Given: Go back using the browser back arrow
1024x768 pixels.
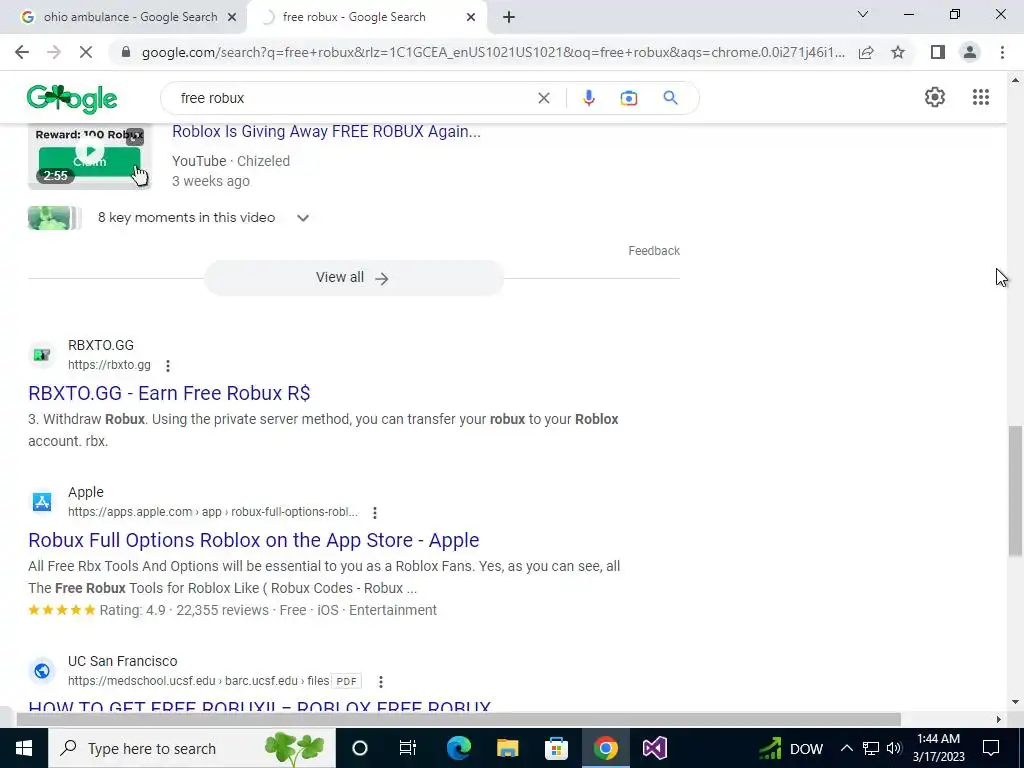Looking at the screenshot, I should (22, 52).
